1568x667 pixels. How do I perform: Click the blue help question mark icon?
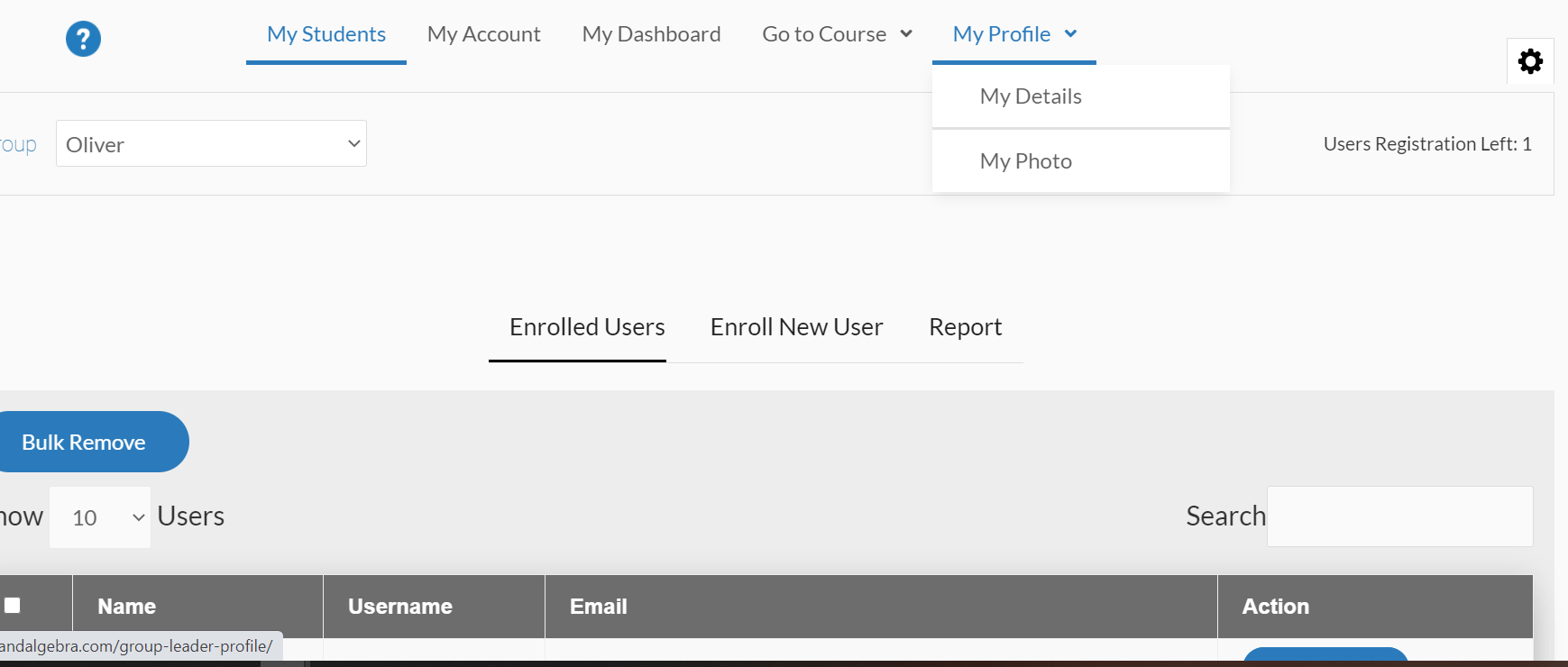click(x=83, y=39)
